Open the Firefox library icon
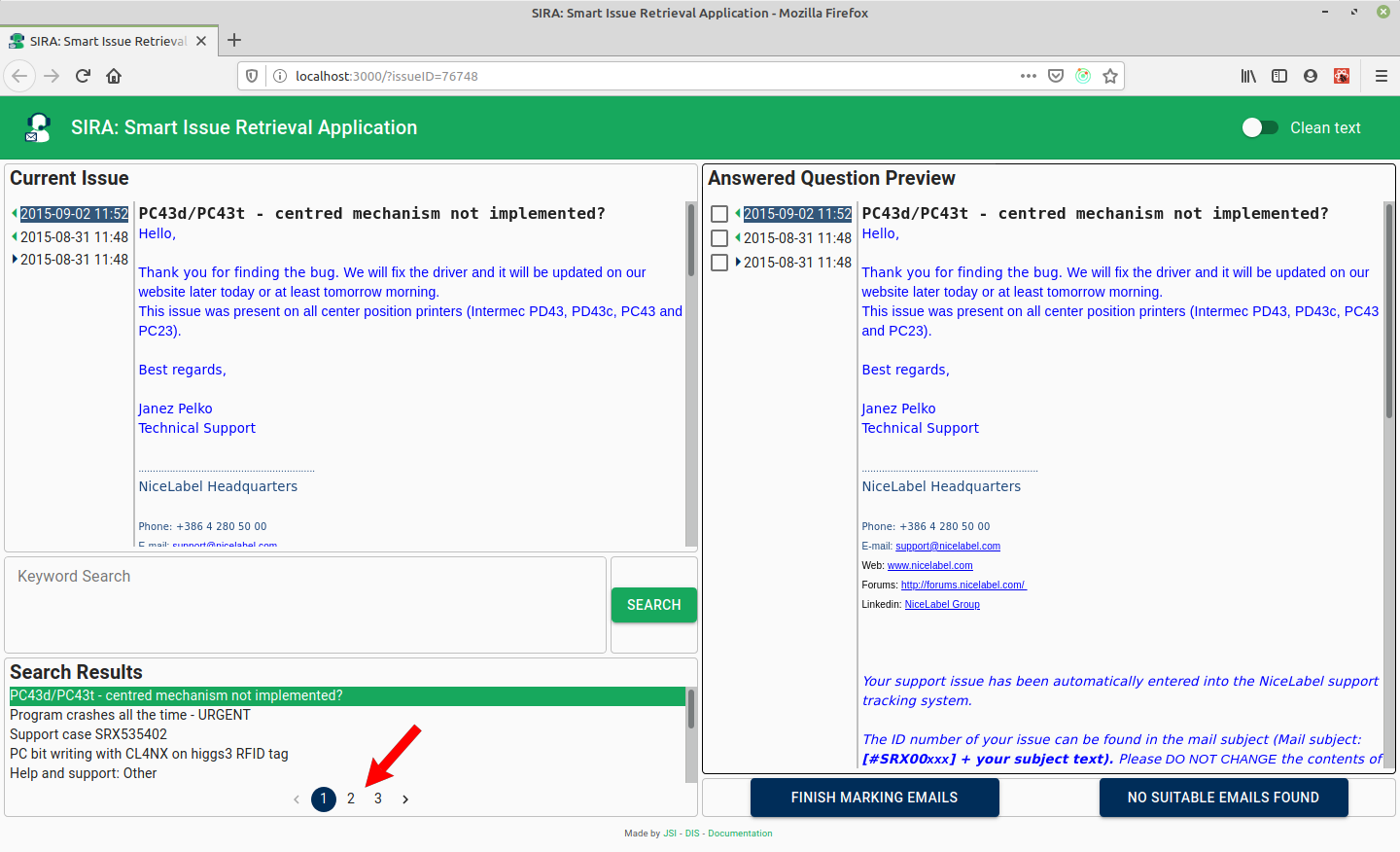This screenshot has width=1400, height=852. pyautogui.click(x=1248, y=75)
